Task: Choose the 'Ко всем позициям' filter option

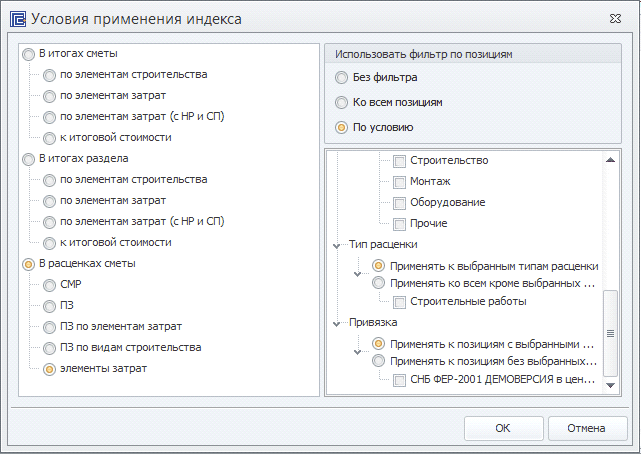Action: (x=342, y=103)
